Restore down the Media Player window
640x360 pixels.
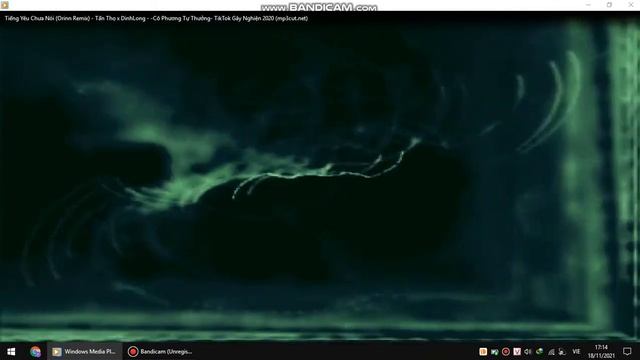point(609,5)
